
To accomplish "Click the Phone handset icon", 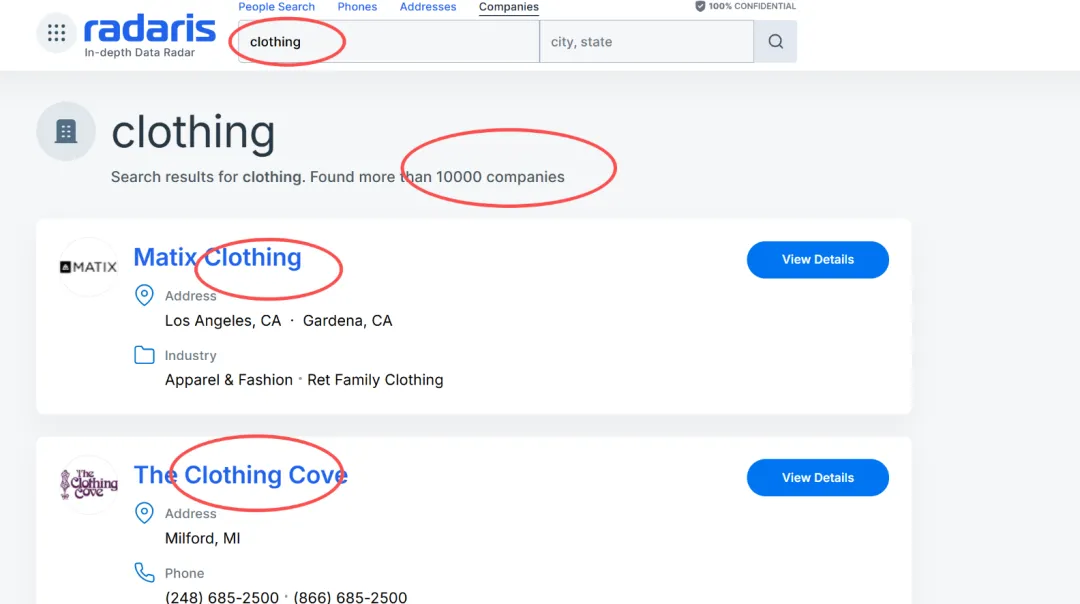I will [144, 572].
